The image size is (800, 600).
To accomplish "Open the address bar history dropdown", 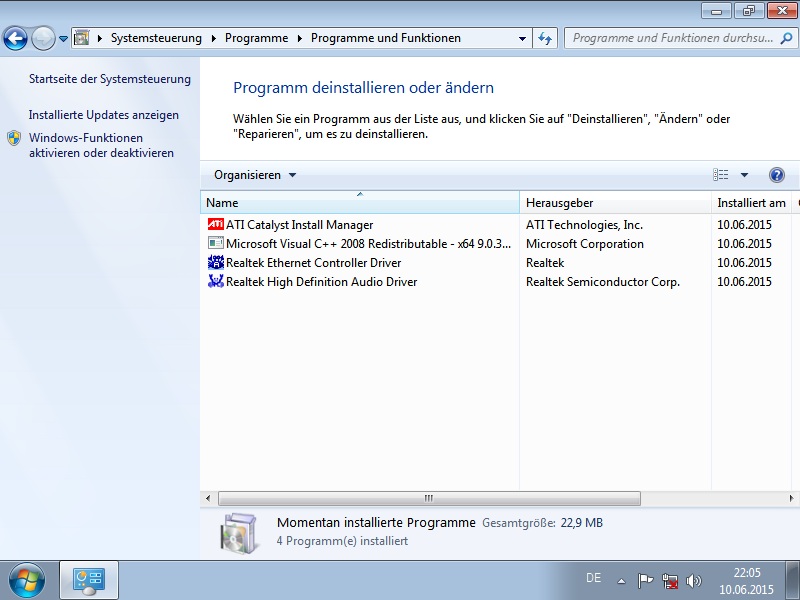I will [x=522, y=38].
